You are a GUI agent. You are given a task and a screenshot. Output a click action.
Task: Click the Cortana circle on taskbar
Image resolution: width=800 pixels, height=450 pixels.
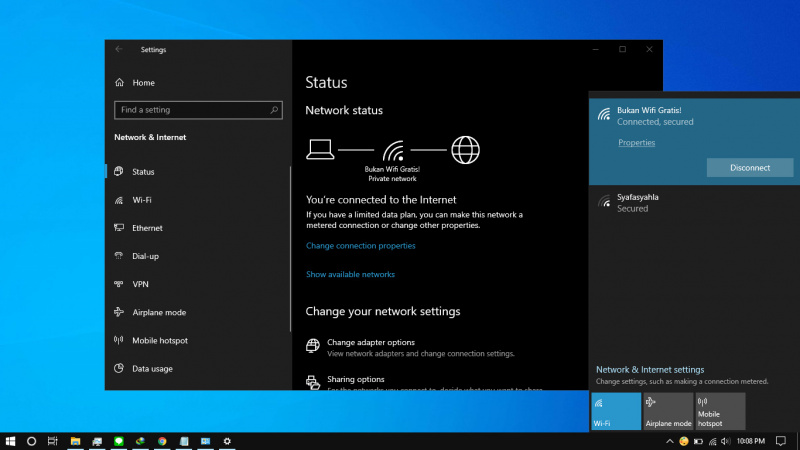point(31,441)
